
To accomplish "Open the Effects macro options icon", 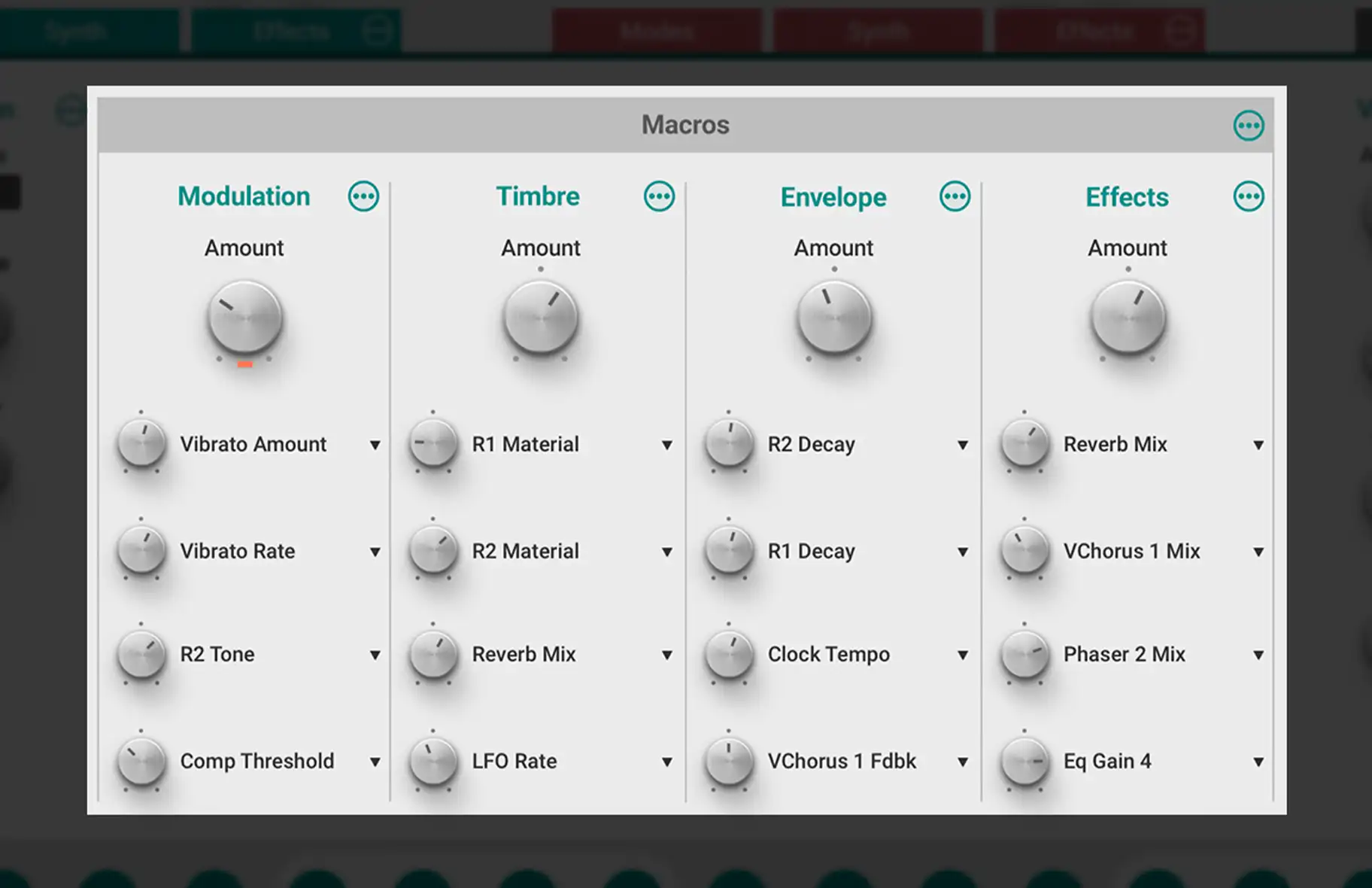I will [x=1248, y=196].
